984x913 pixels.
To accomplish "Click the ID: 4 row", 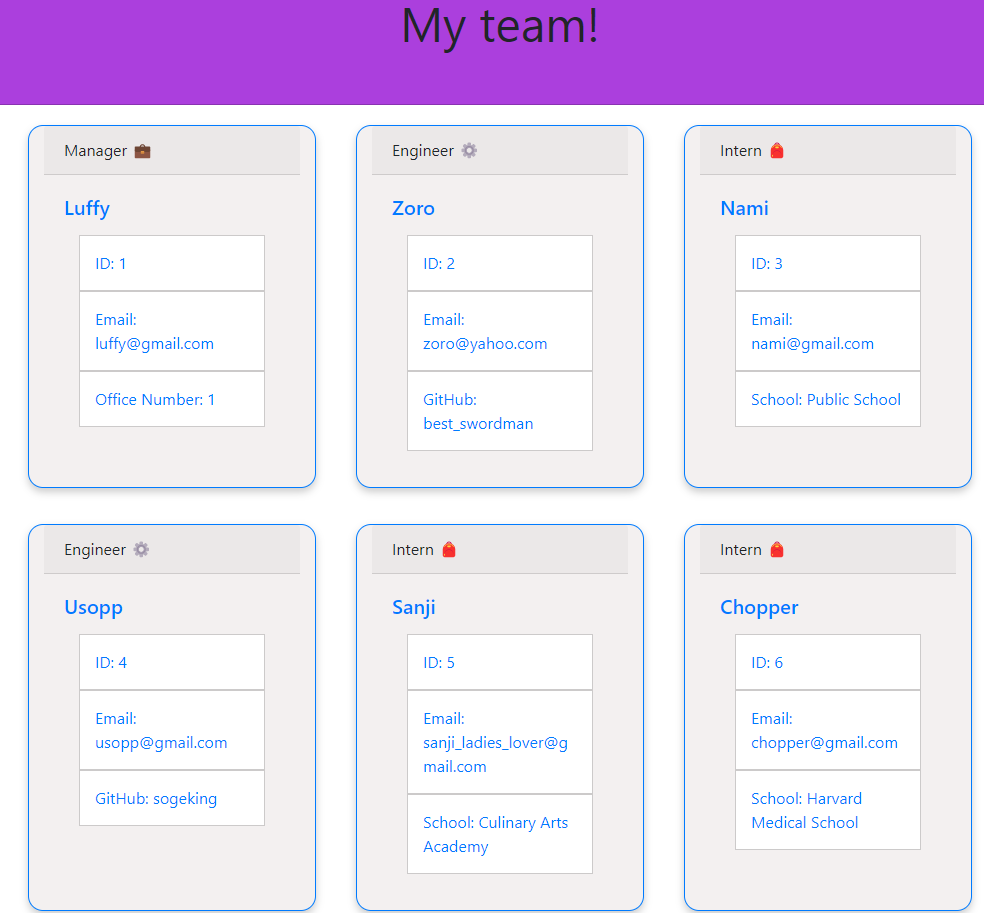I will [172, 663].
